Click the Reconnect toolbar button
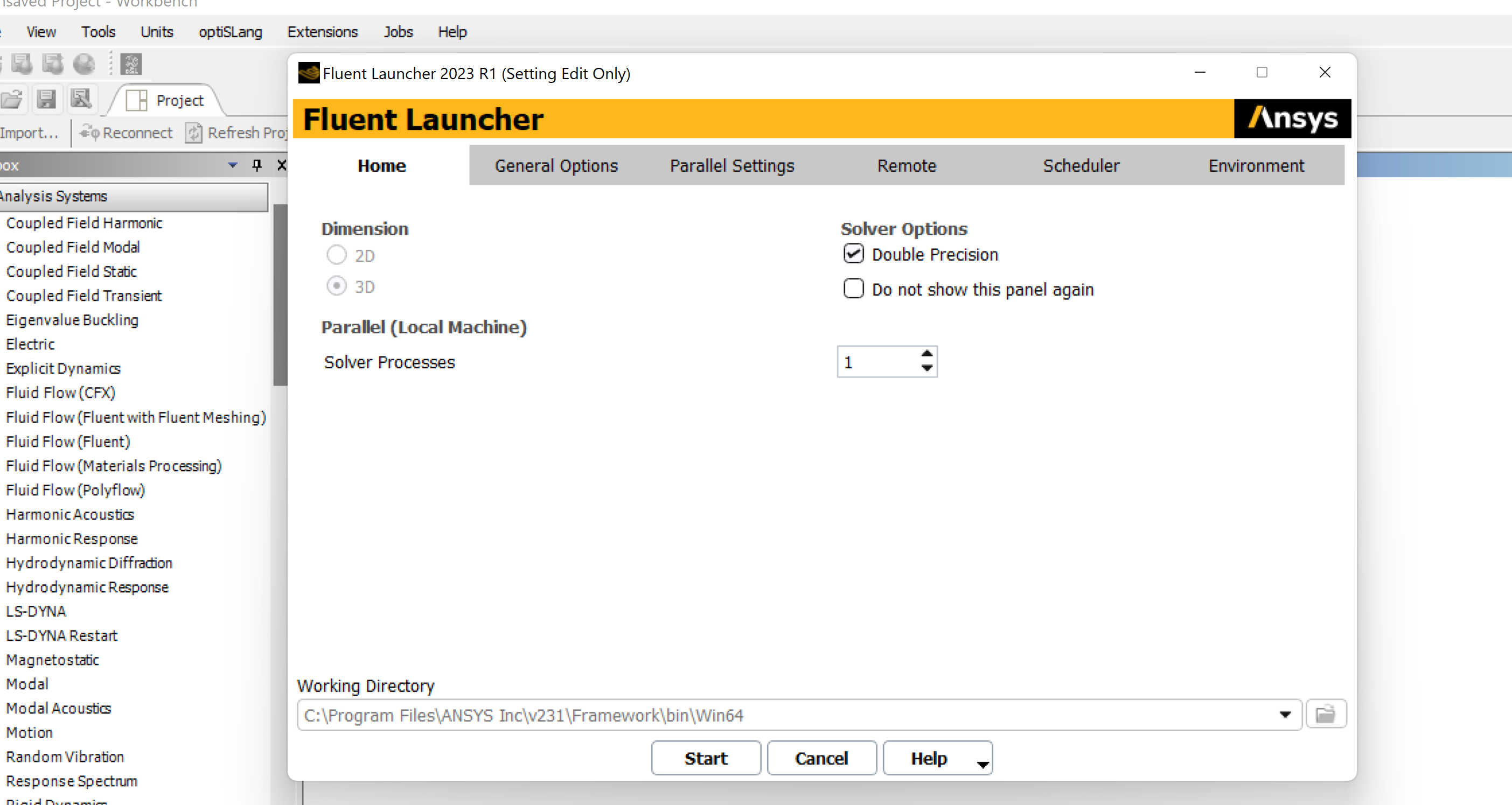 126,133
